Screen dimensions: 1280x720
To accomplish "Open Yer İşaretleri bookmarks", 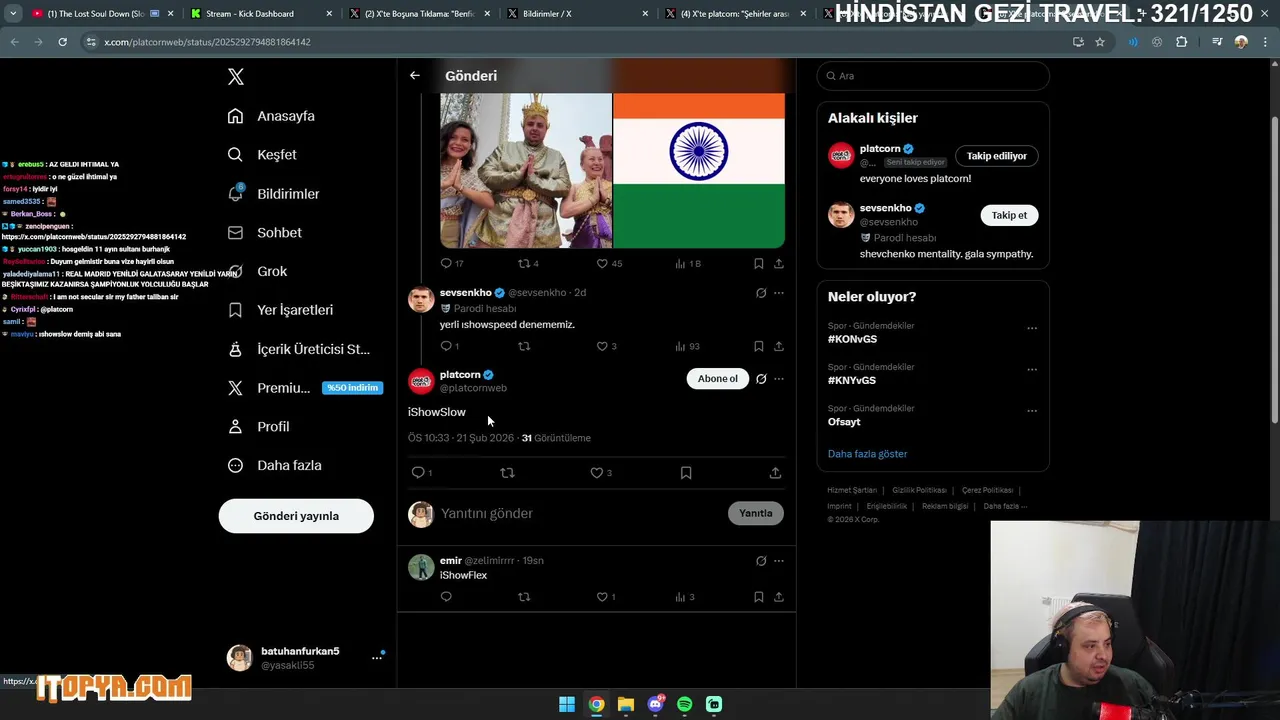I will (x=280, y=310).
